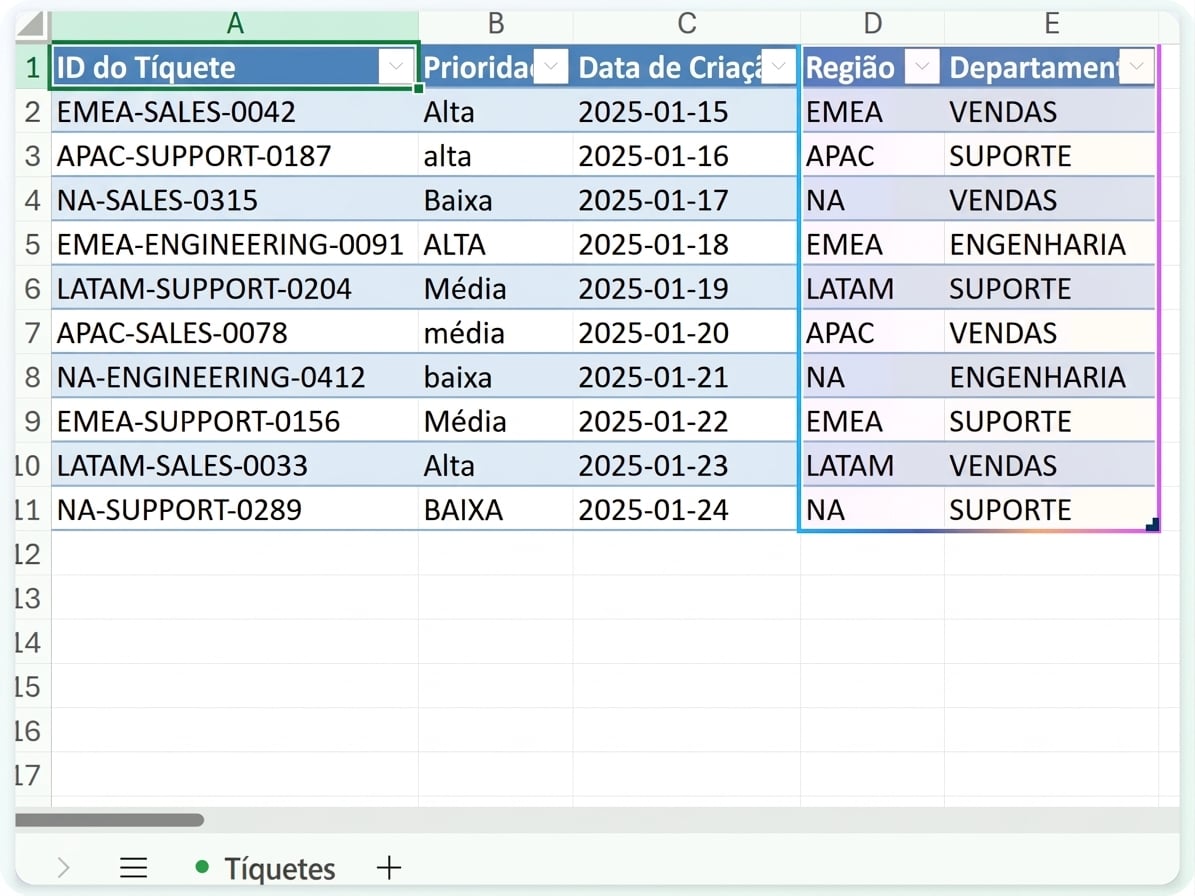Select column A header
Viewport: 1195px width, 896px height.
(x=235, y=24)
